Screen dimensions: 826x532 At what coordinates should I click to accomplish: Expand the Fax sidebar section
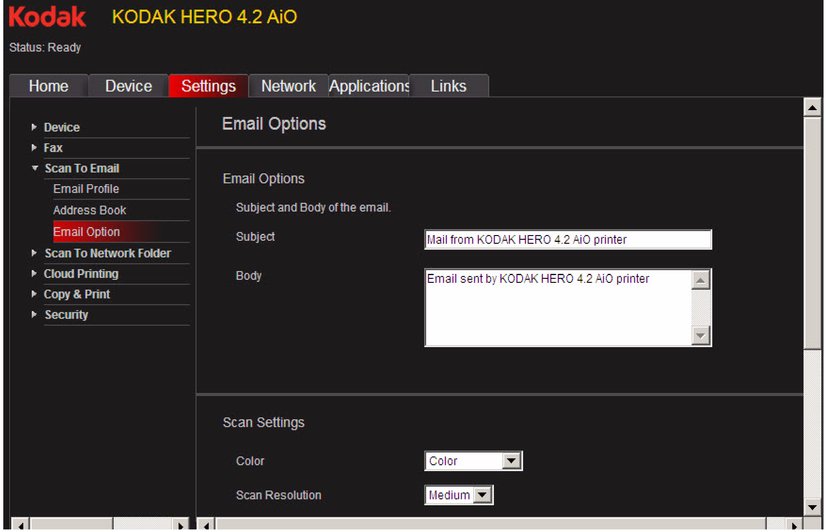coord(53,148)
